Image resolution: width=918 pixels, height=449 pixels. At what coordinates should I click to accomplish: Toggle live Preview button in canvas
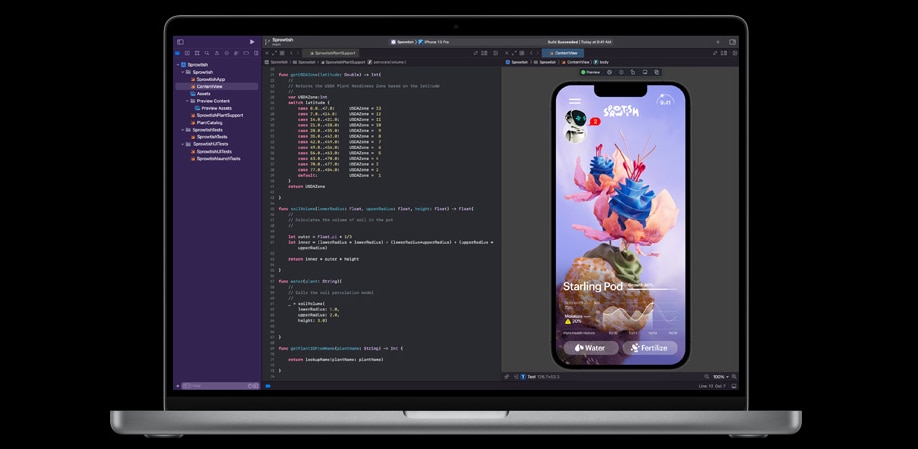(590, 72)
